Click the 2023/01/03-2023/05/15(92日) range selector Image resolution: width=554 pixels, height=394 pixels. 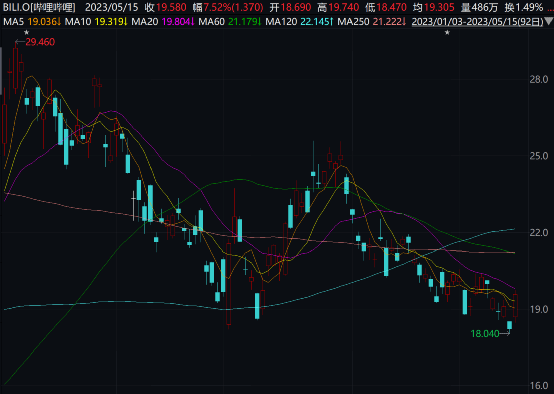tap(478, 22)
